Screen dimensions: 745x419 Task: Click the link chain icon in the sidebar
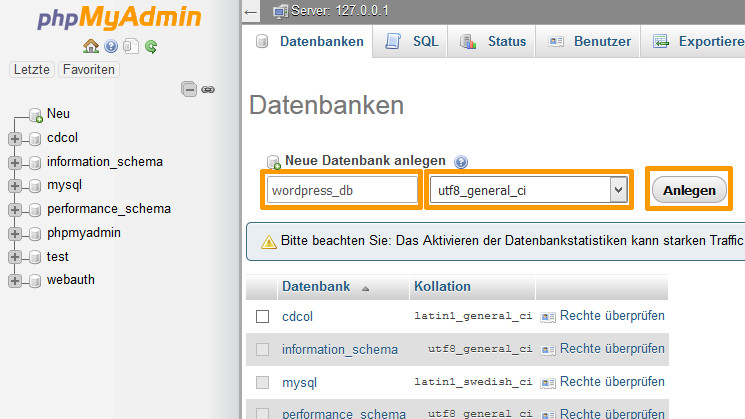[x=208, y=89]
